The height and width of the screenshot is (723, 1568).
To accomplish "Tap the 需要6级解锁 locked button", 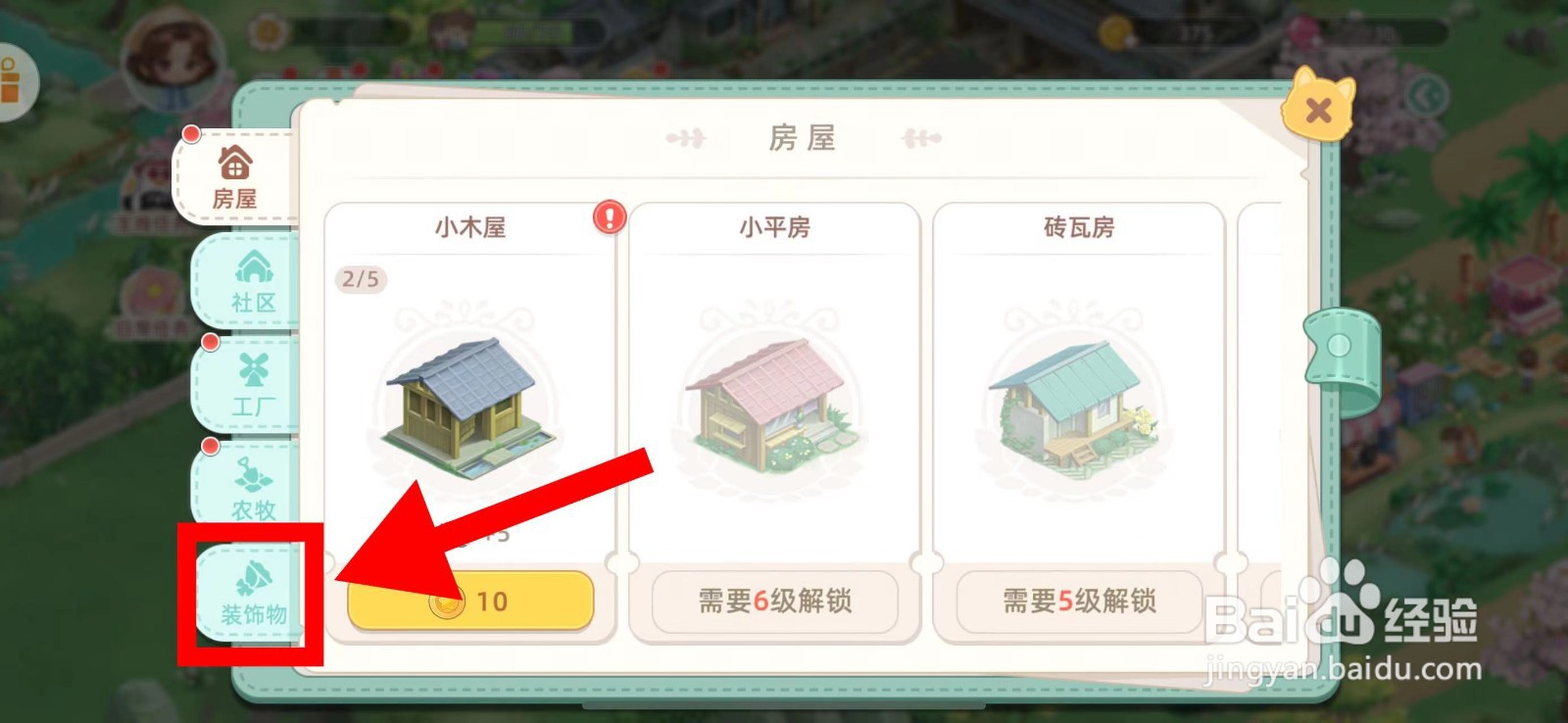I will pos(774,601).
